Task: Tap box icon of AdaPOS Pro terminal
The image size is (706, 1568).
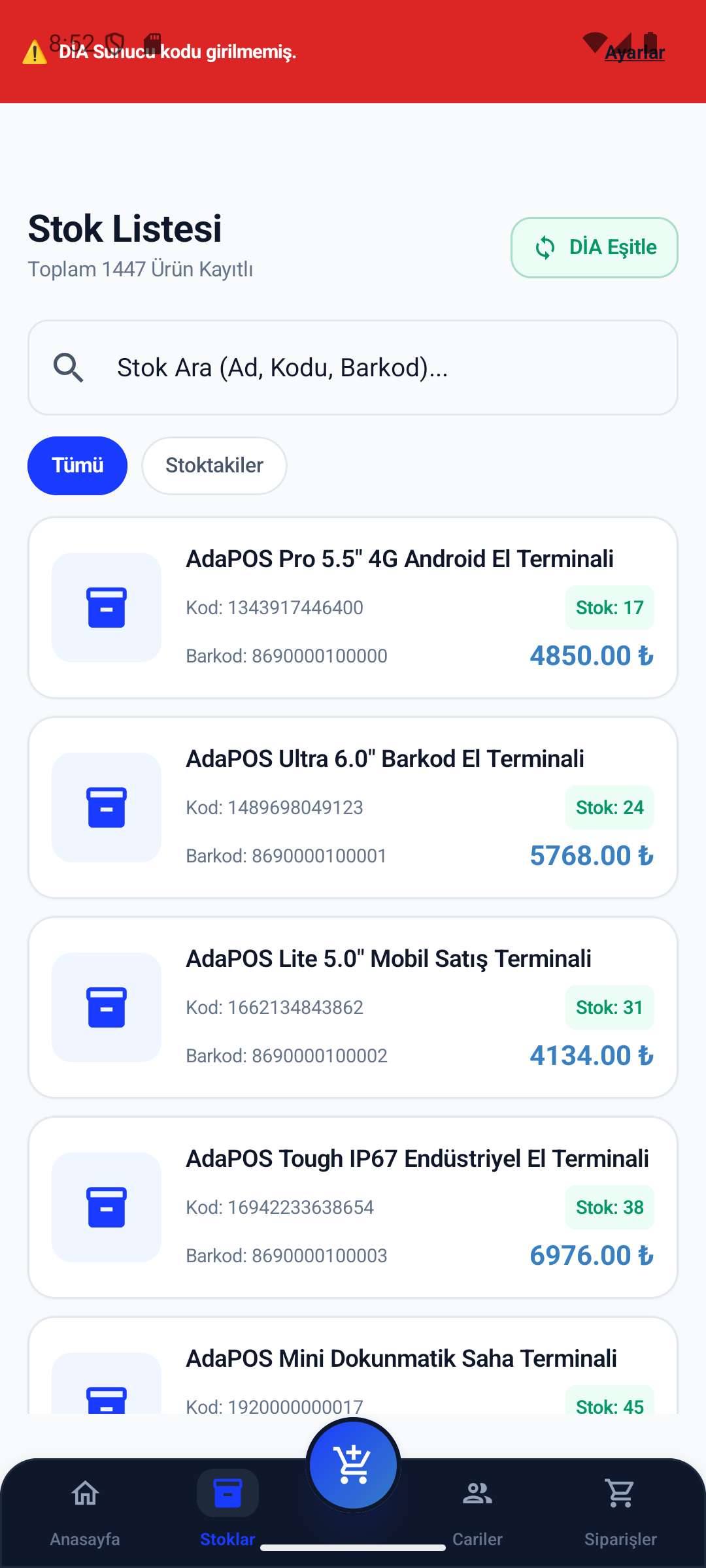Action: 107,608
